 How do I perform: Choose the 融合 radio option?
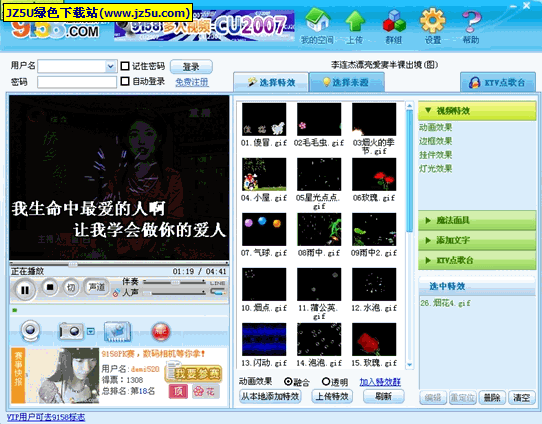[x=288, y=381]
